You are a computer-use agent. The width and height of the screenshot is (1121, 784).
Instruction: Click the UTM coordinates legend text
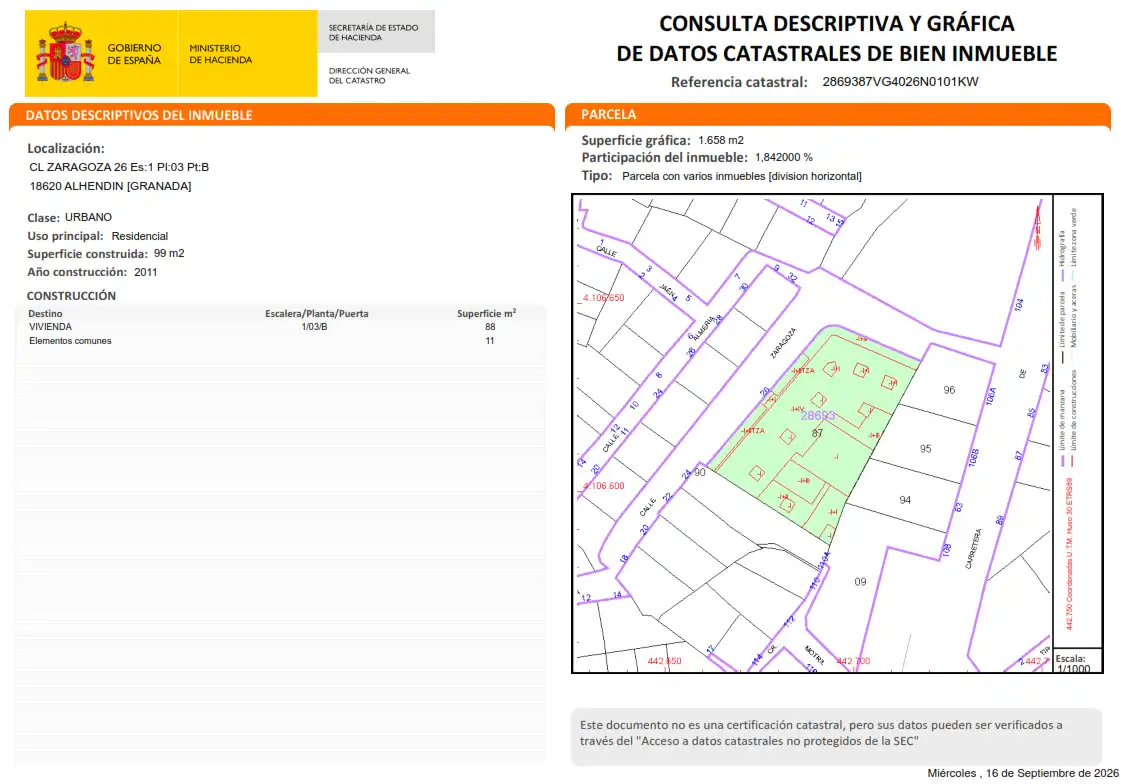coord(1070,554)
